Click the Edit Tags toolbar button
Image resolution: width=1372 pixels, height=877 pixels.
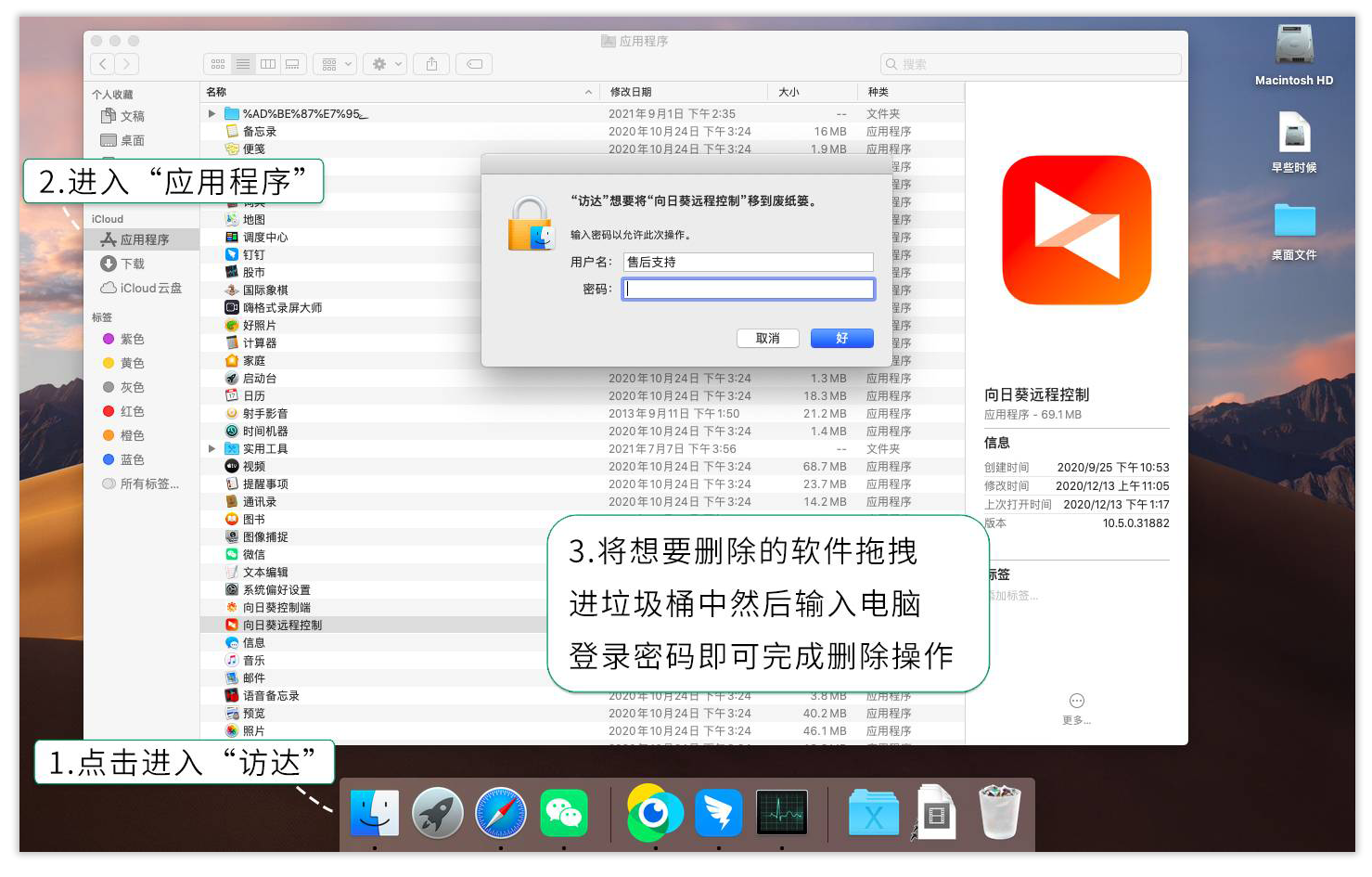474,64
